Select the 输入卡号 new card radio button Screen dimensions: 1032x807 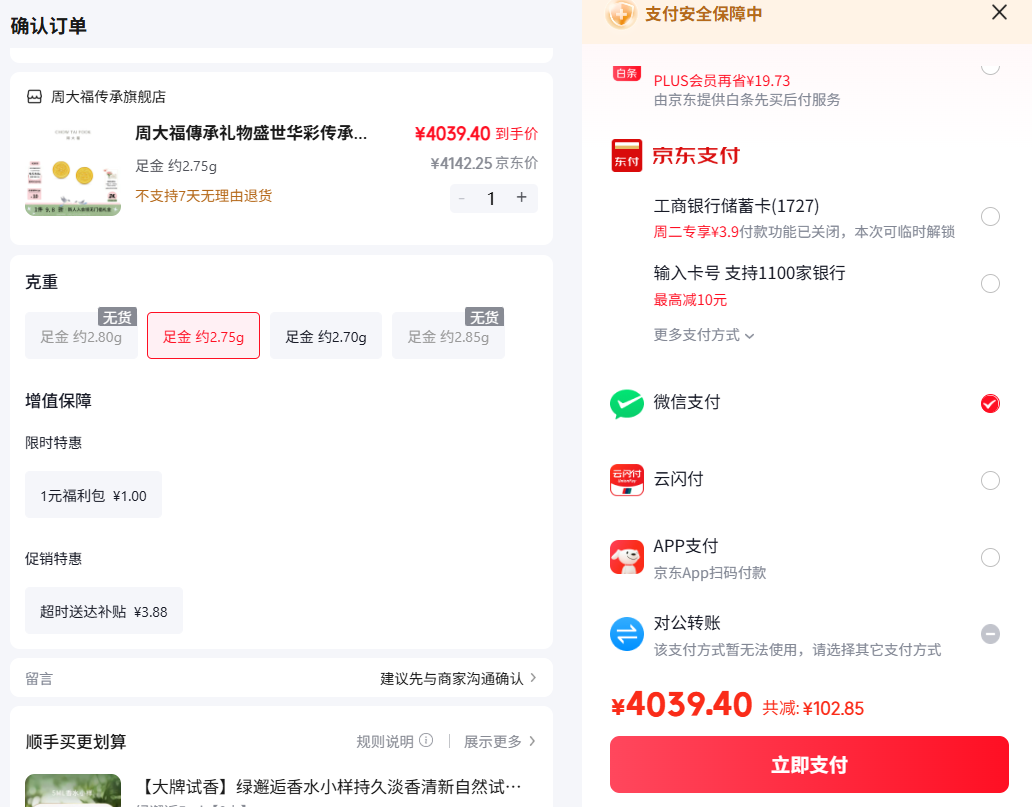pos(990,284)
